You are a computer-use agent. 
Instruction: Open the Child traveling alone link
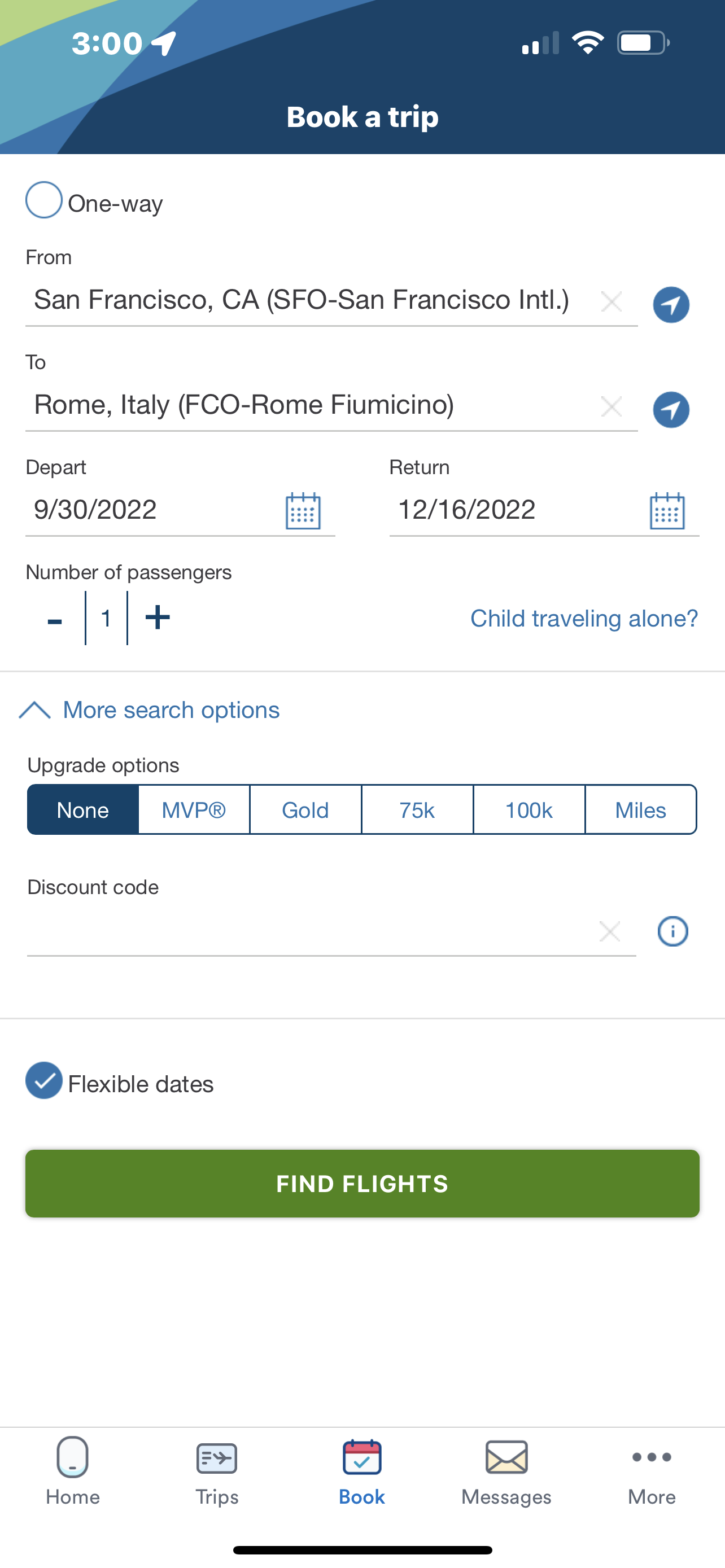[584, 619]
